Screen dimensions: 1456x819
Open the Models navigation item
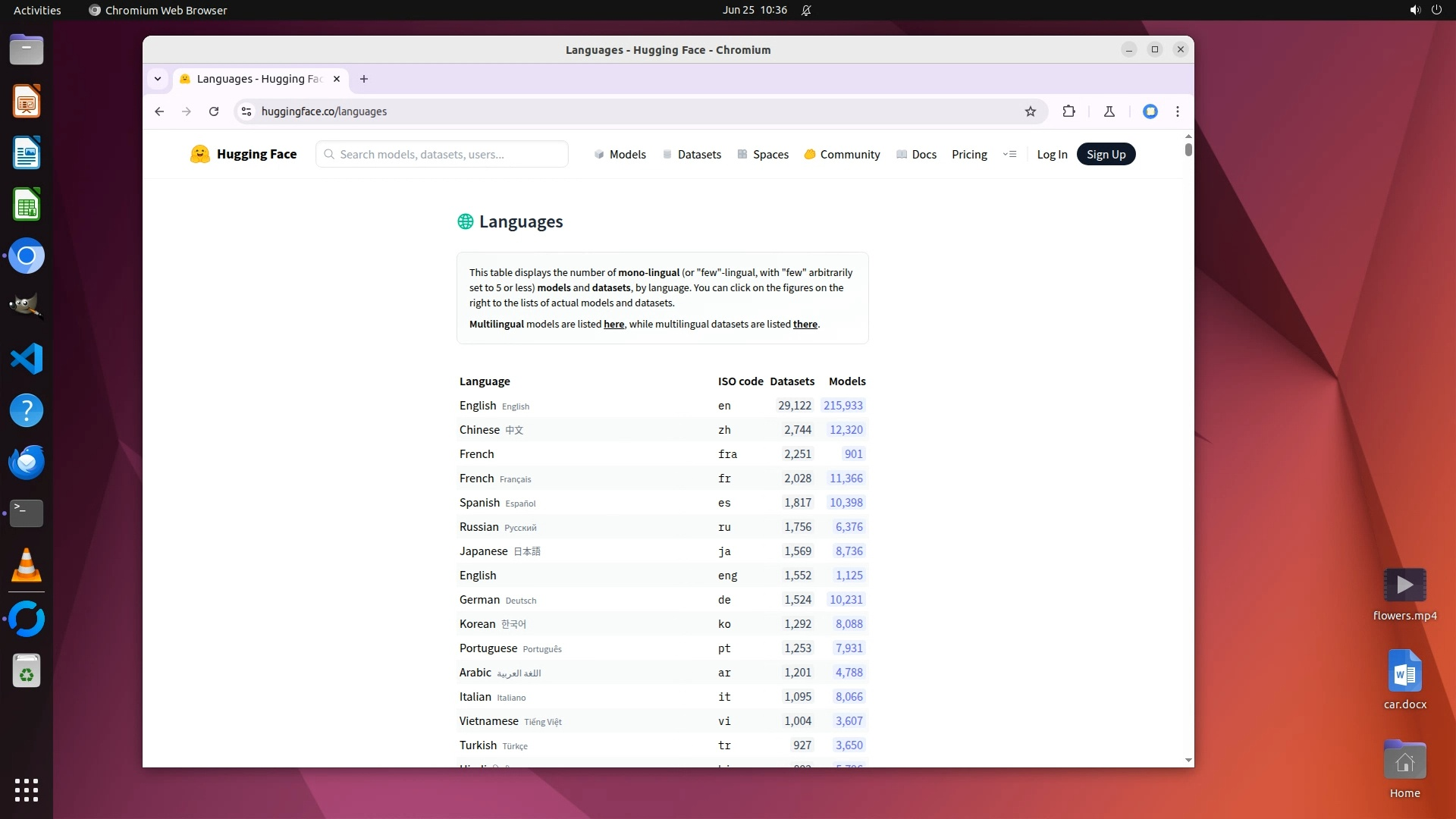tap(620, 154)
